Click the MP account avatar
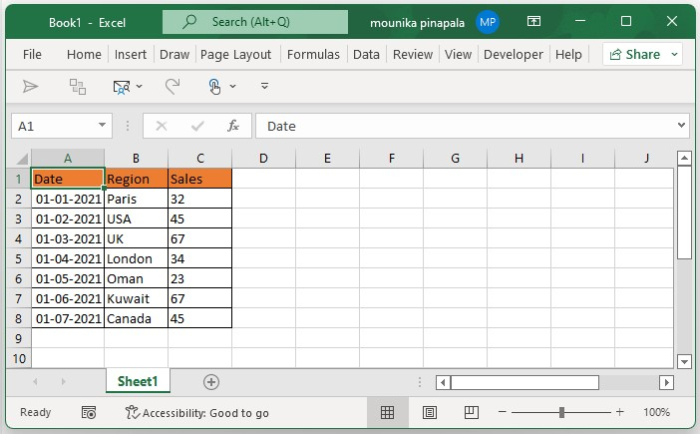 [488, 22]
